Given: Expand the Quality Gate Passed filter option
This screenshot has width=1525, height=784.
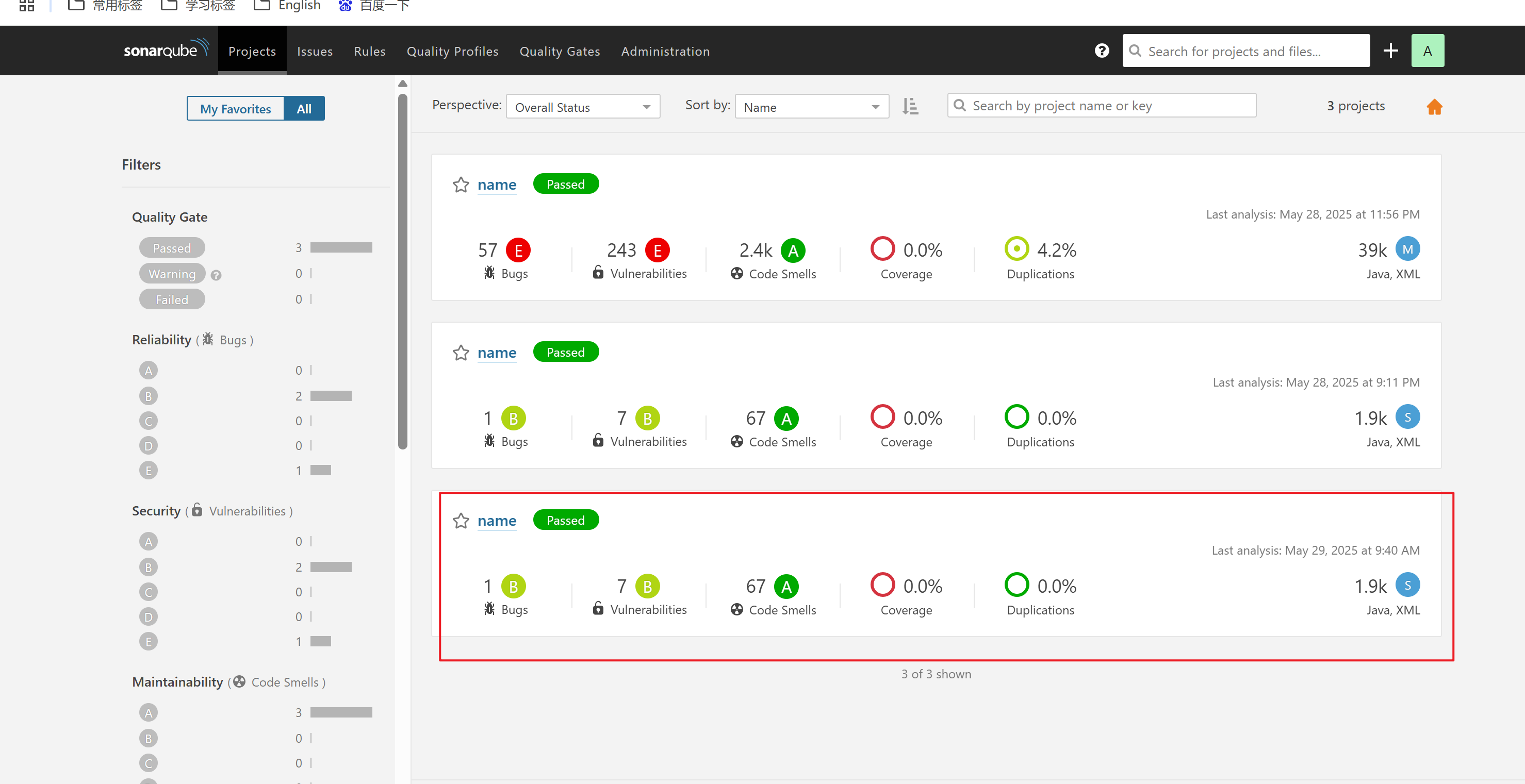Looking at the screenshot, I should [172, 247].
